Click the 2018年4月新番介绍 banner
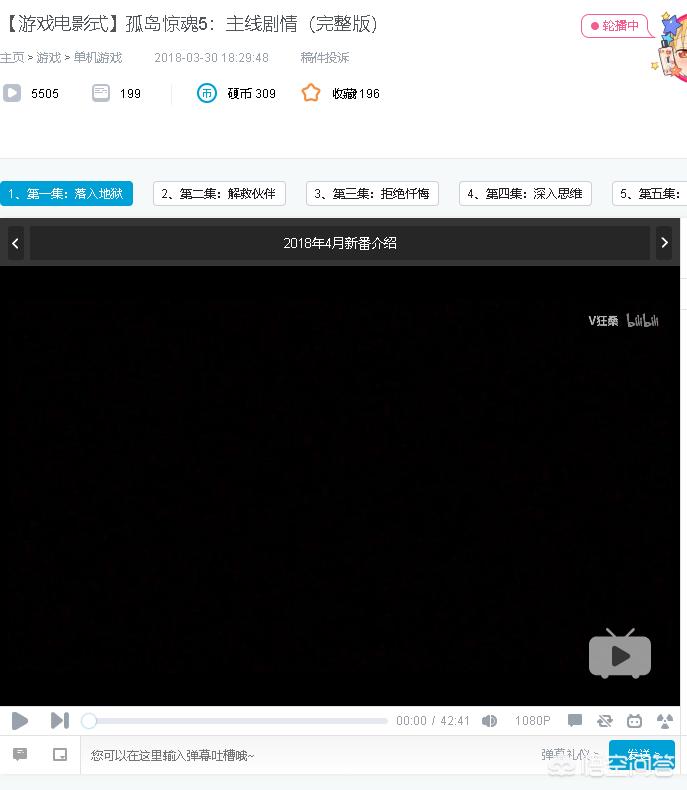 [340, 243]
